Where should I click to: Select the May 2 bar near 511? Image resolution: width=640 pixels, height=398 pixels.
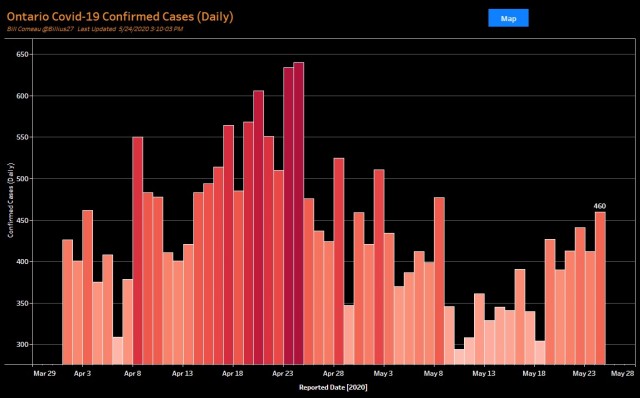pos(379,267)
